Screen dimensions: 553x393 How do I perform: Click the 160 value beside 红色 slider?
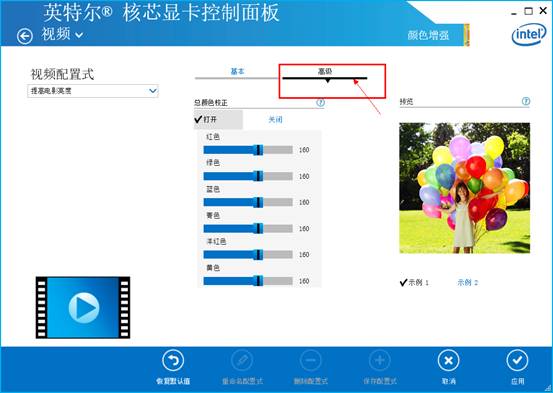[304, 150]
